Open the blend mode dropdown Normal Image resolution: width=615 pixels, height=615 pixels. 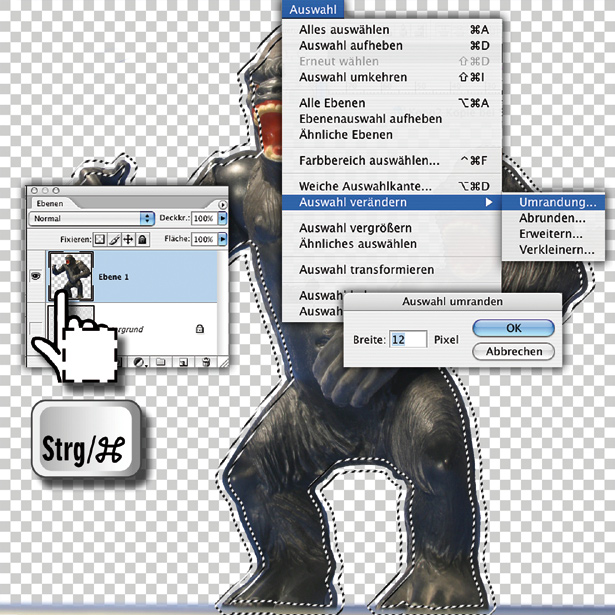(x=91, y=218)
